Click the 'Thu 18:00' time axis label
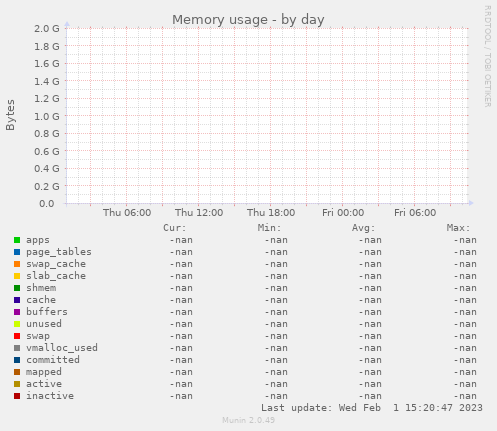Image resolution: width=497 pixels, height=431 pixels. (x=271, y=213)
